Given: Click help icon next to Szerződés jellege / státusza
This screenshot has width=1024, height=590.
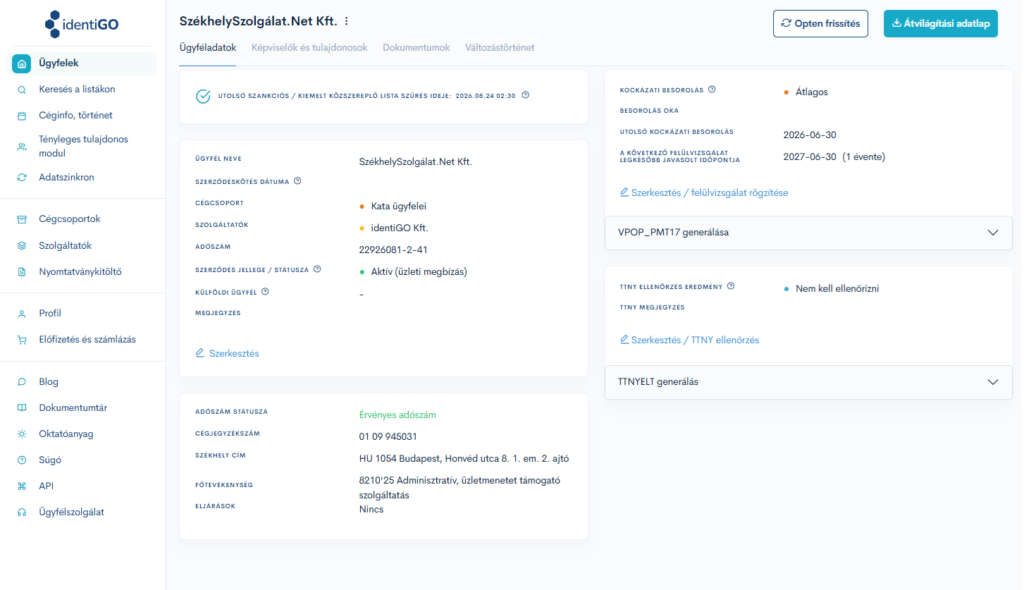Looking at the screenshot, I should point(317,269).
